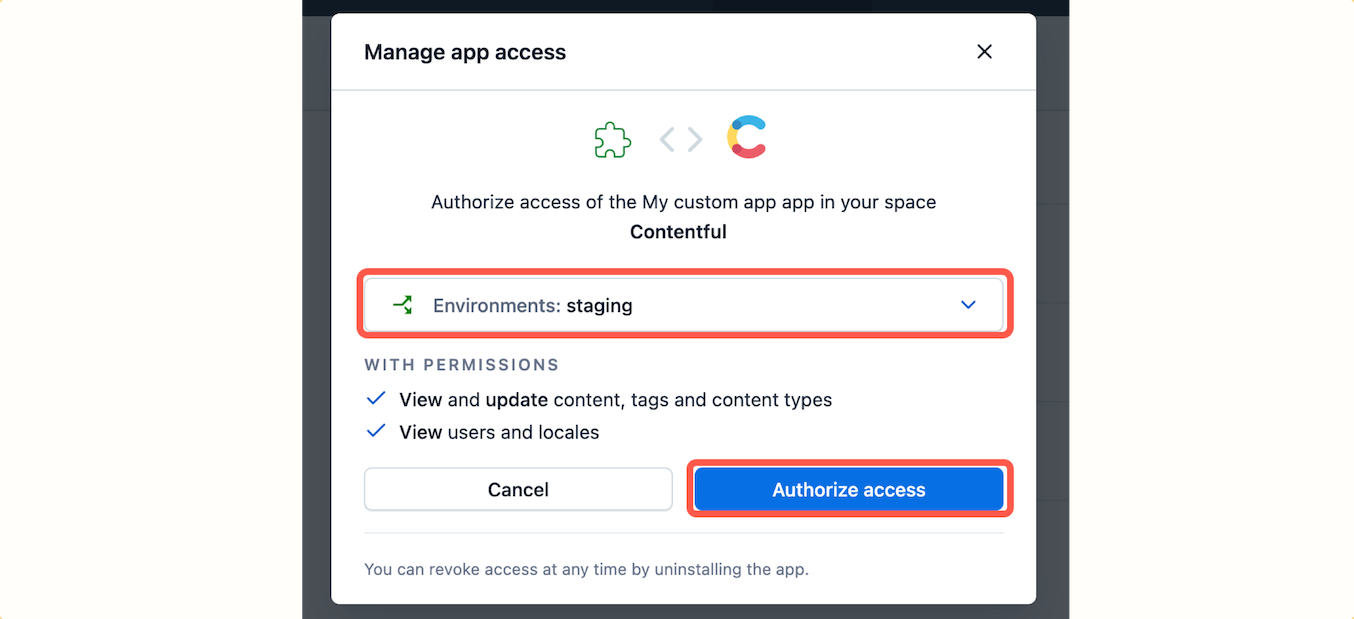The image size is (1354, 619).
Task: Click the 'staging' environment value text
Action: tap(599, 306)
